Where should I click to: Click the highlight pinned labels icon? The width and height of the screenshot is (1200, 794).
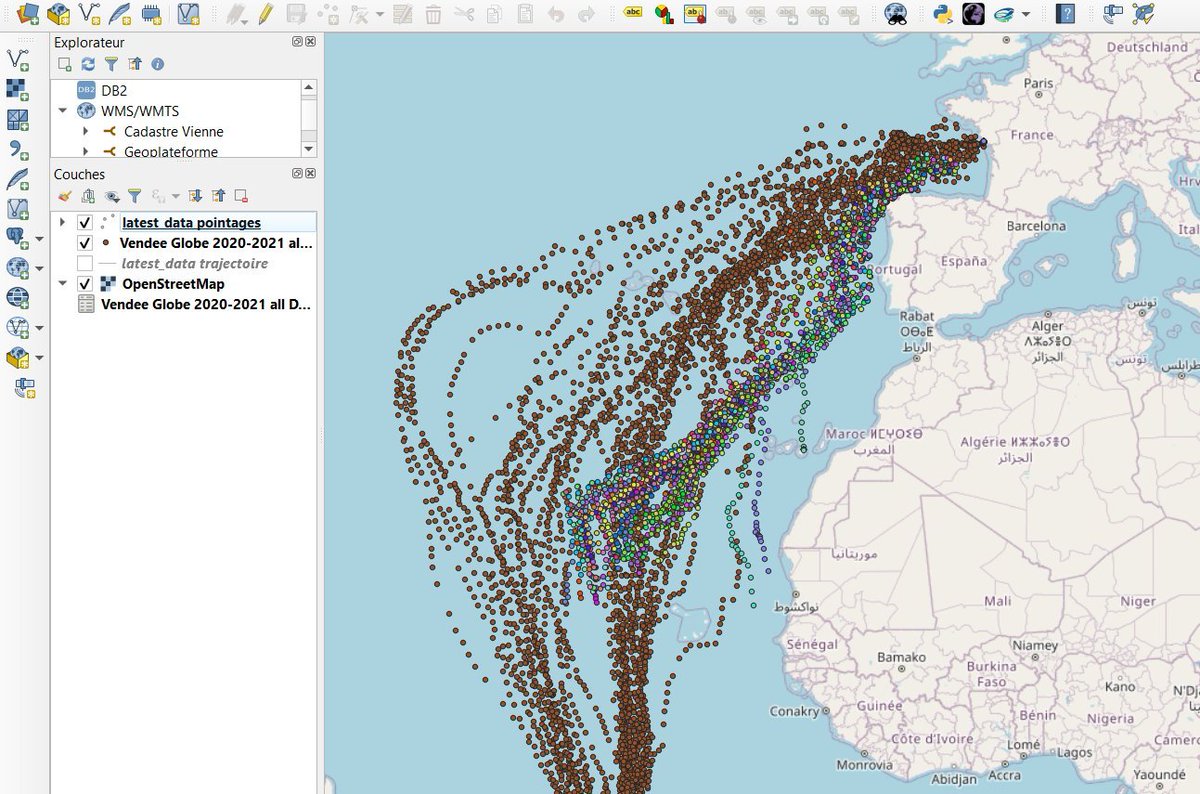(x=694, y=13)
